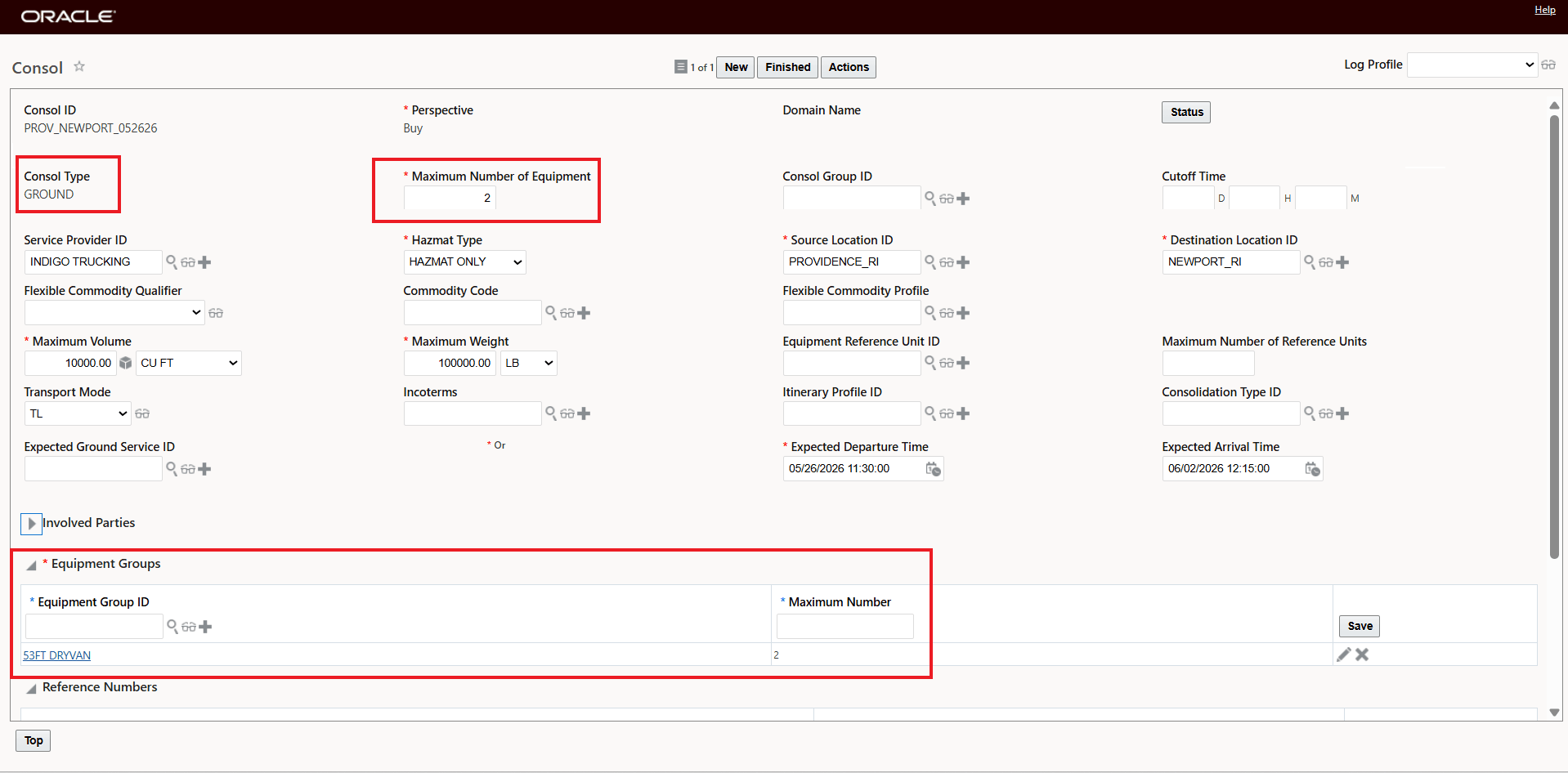Click the Maximum Weight input field
This screenshot has width=1568, height=773.
[450, 363]
